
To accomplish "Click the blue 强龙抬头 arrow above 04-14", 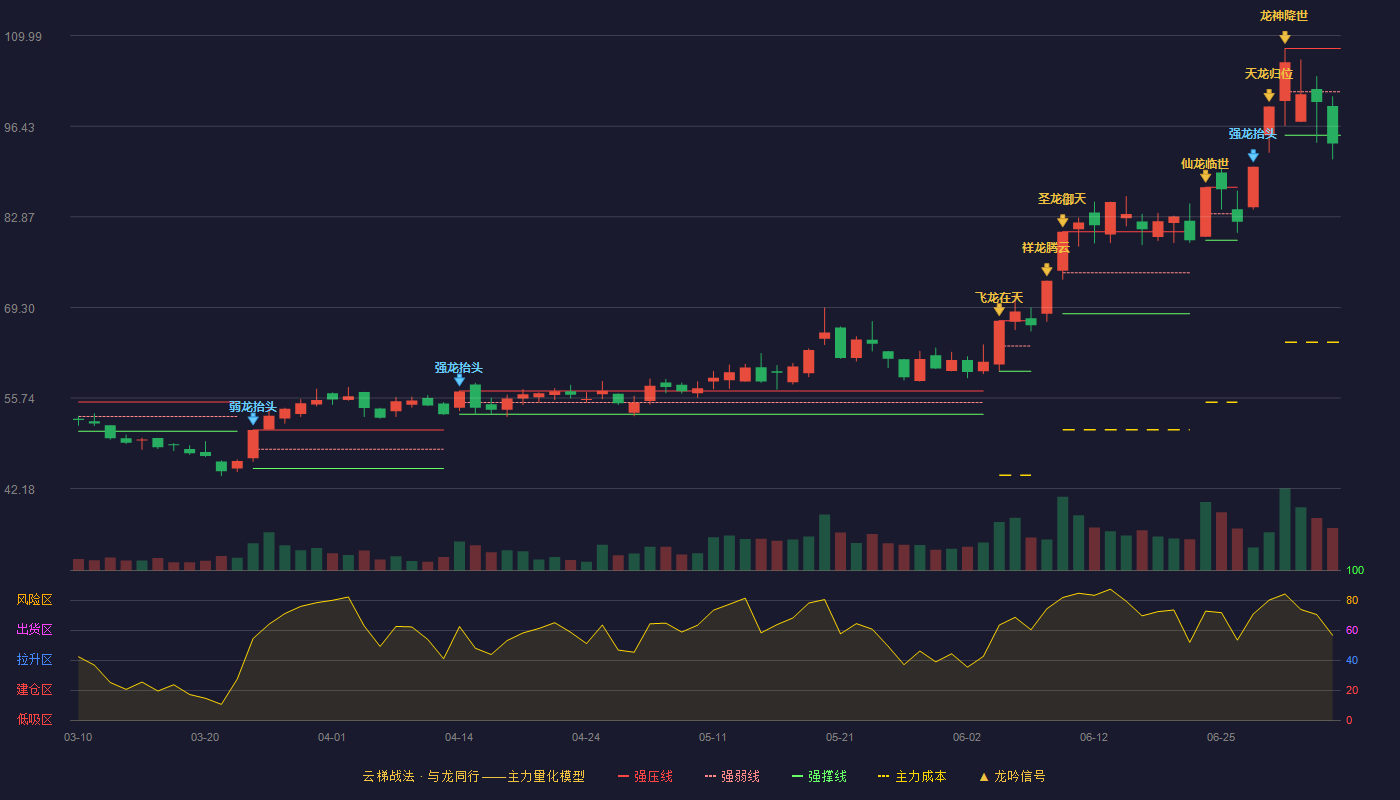I will point(459,380).
